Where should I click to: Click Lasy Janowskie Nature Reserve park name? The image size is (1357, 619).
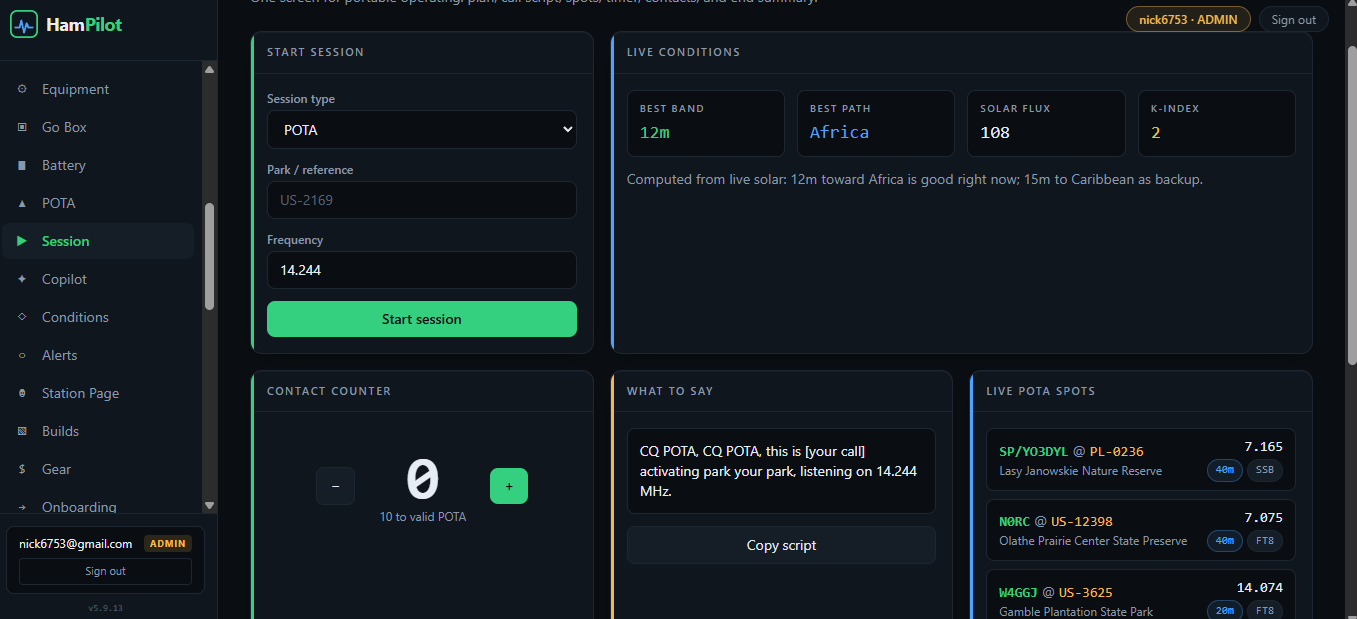coord(1080,471)
